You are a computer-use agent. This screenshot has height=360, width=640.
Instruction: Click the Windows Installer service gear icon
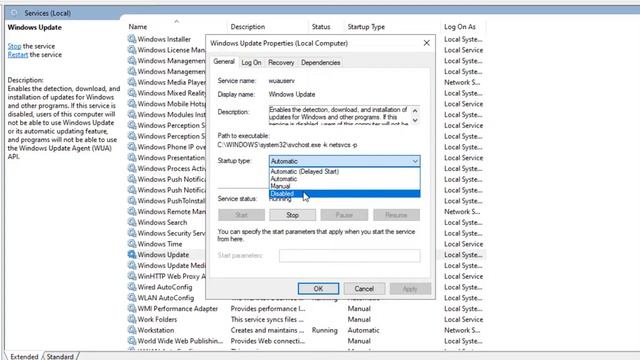click(x=132, y=39)
